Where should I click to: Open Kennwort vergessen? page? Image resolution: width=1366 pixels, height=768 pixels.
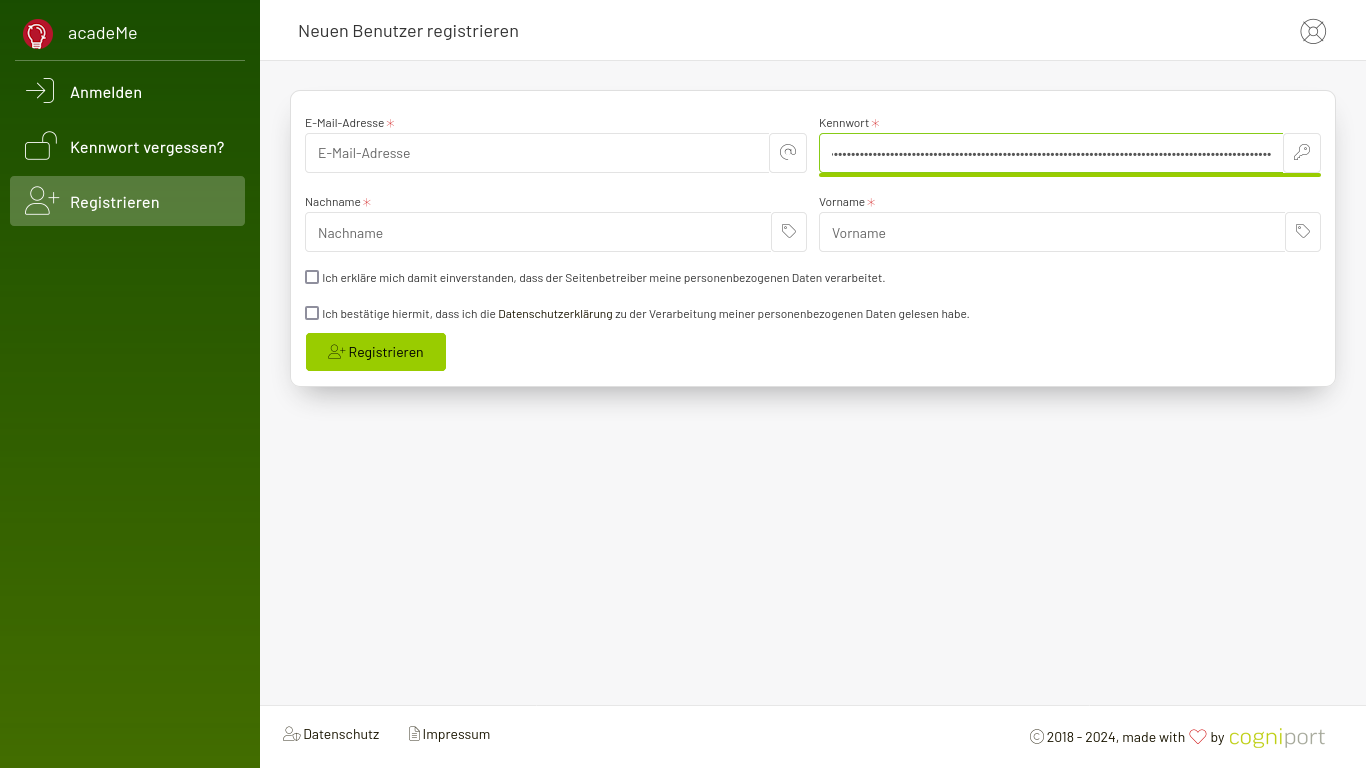[x=127, y=147]
